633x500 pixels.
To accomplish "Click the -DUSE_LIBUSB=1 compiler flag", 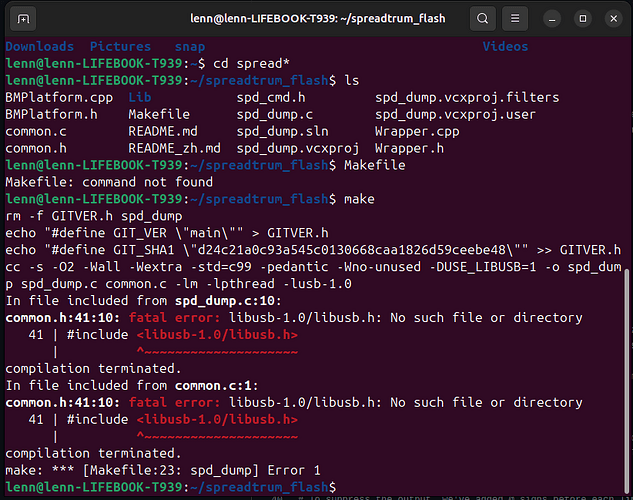I will pyautogui.click(x=483, y=267).
